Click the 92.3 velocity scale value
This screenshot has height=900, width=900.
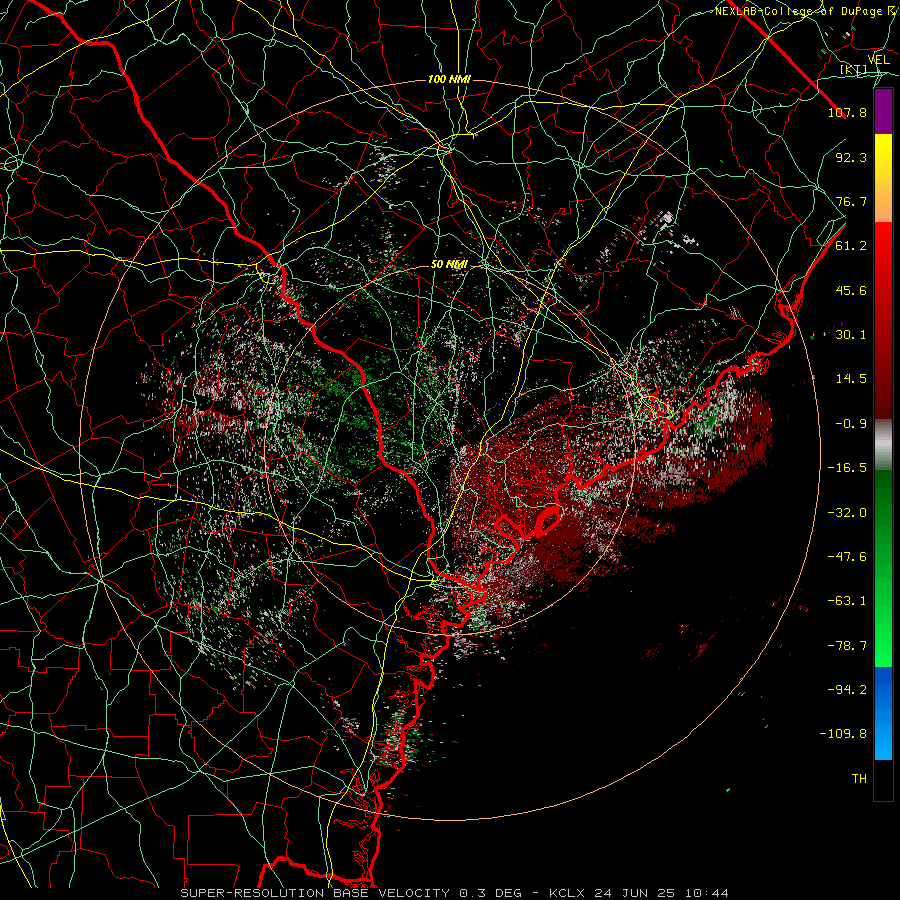[x=851, y=157]
